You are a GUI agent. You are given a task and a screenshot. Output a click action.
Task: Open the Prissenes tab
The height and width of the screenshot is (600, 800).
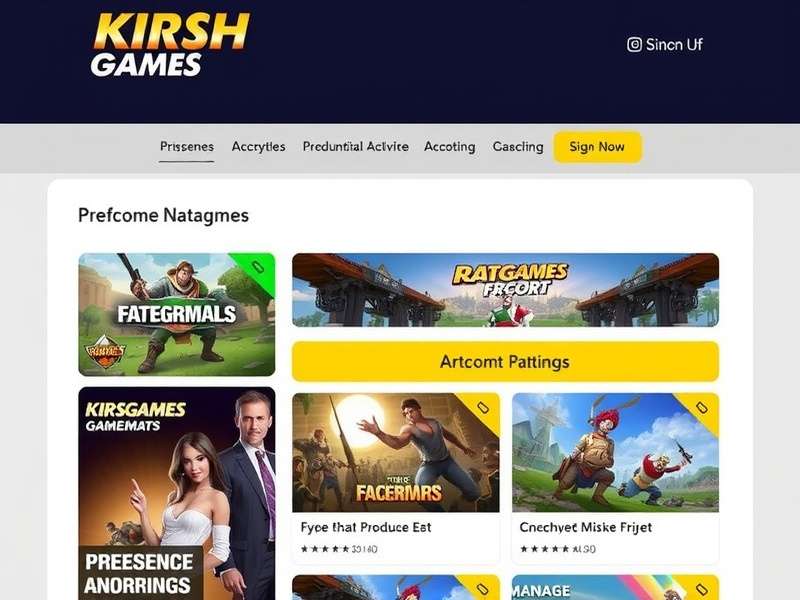[x=187, y=146]
